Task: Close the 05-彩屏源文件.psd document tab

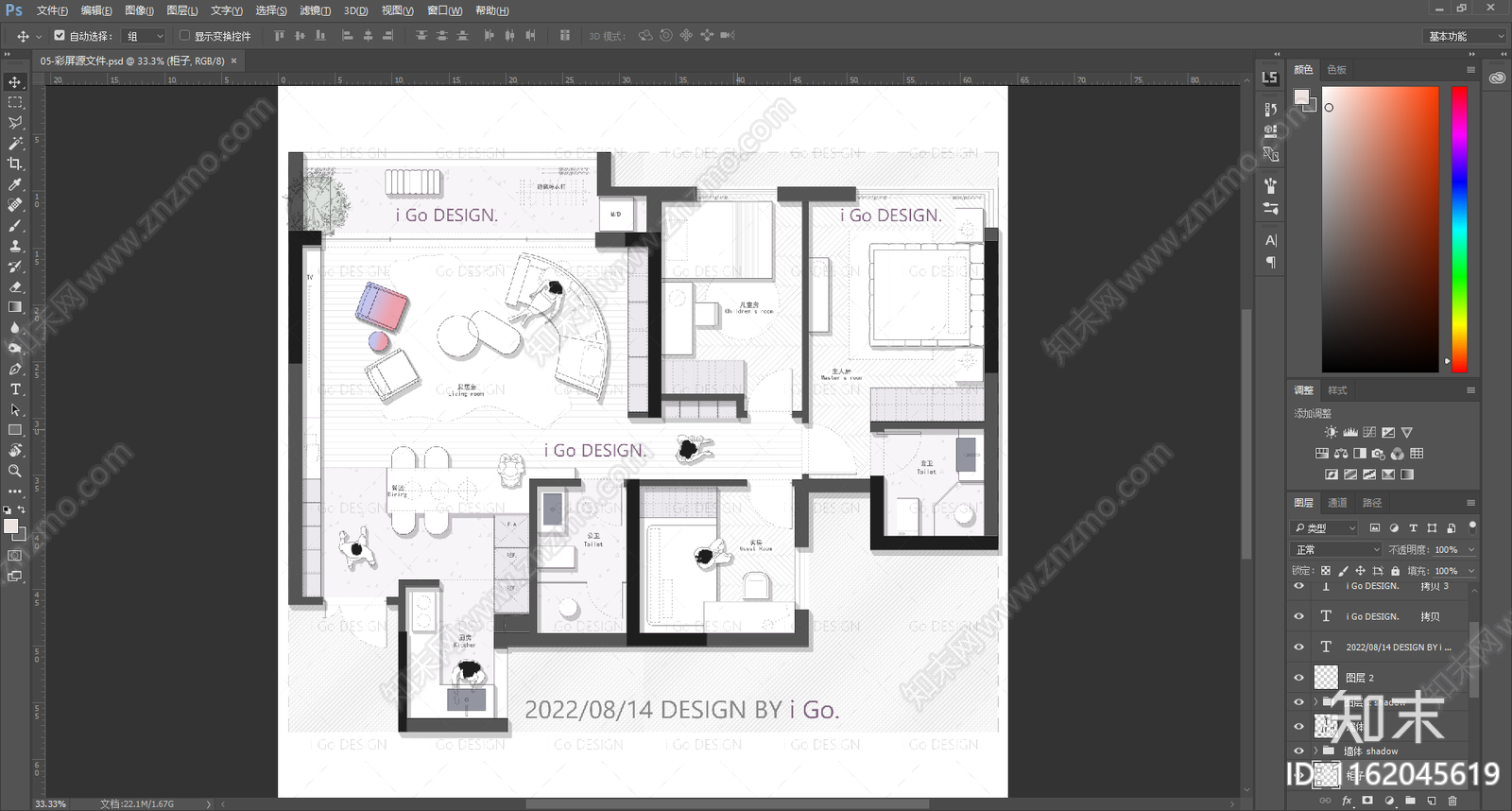Action: (x=233, y=60)
